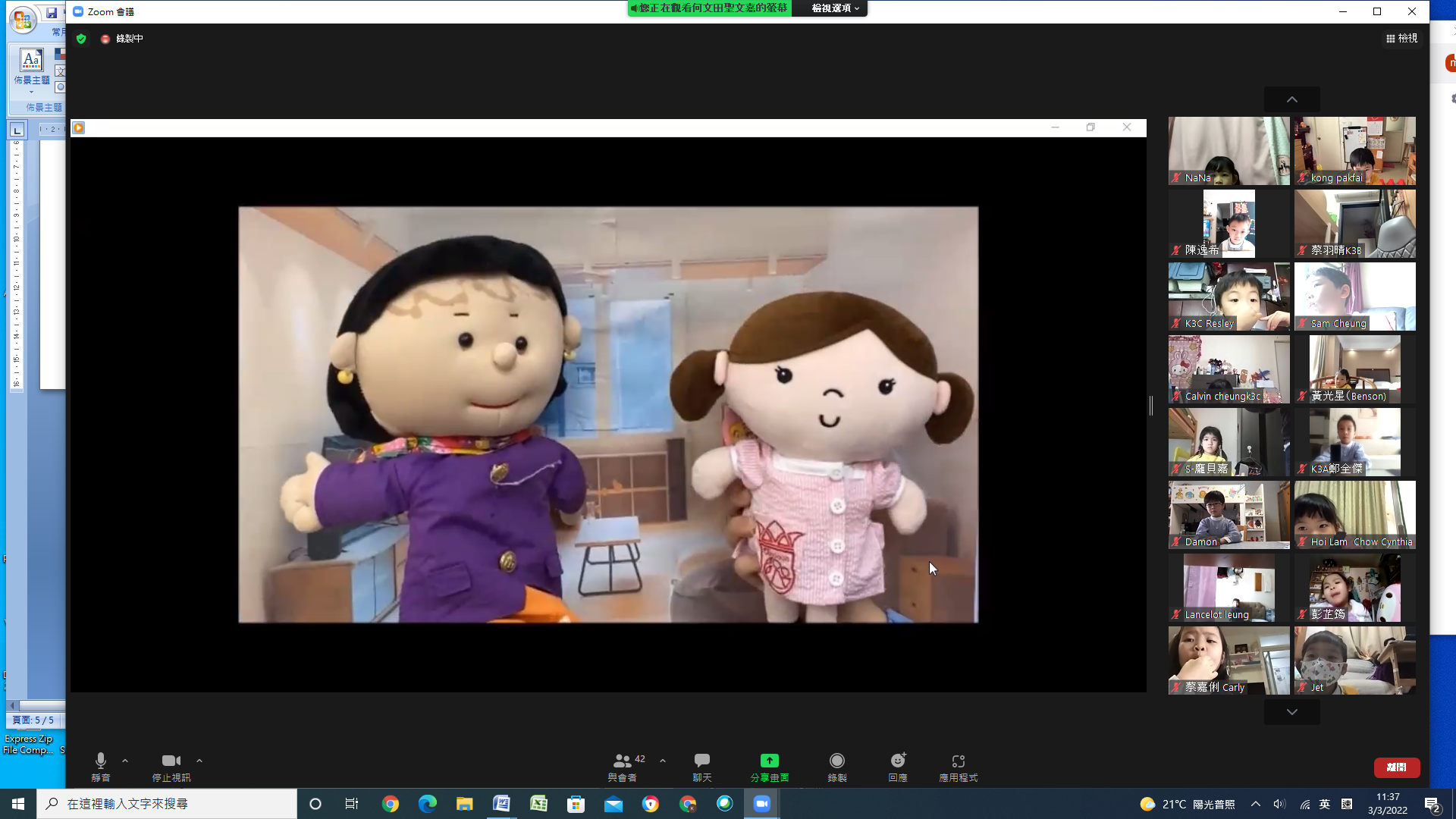Open the notification center
This screenshot has height=819, width=1456.
click(1432, 804)
